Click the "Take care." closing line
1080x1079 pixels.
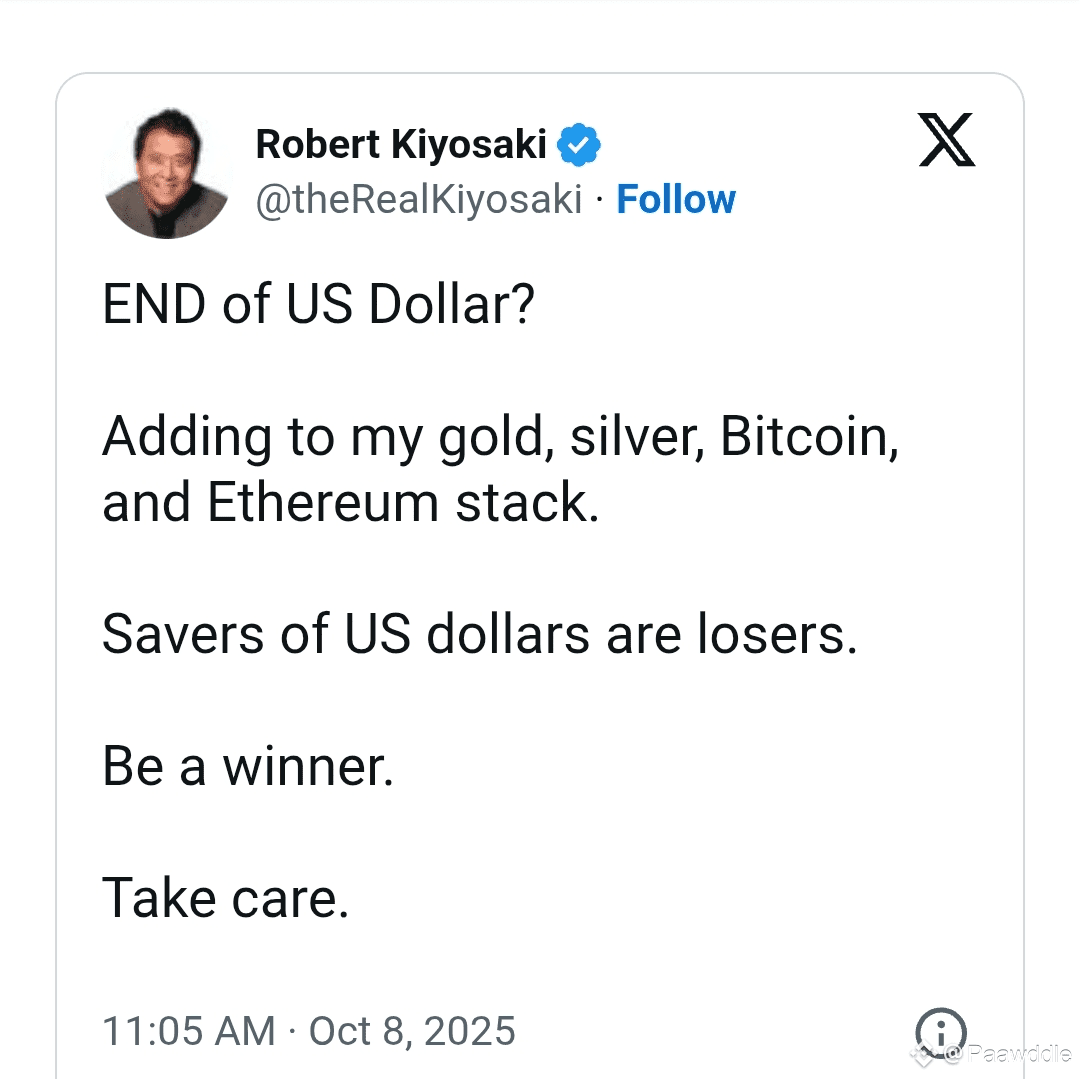pos(226,898)
